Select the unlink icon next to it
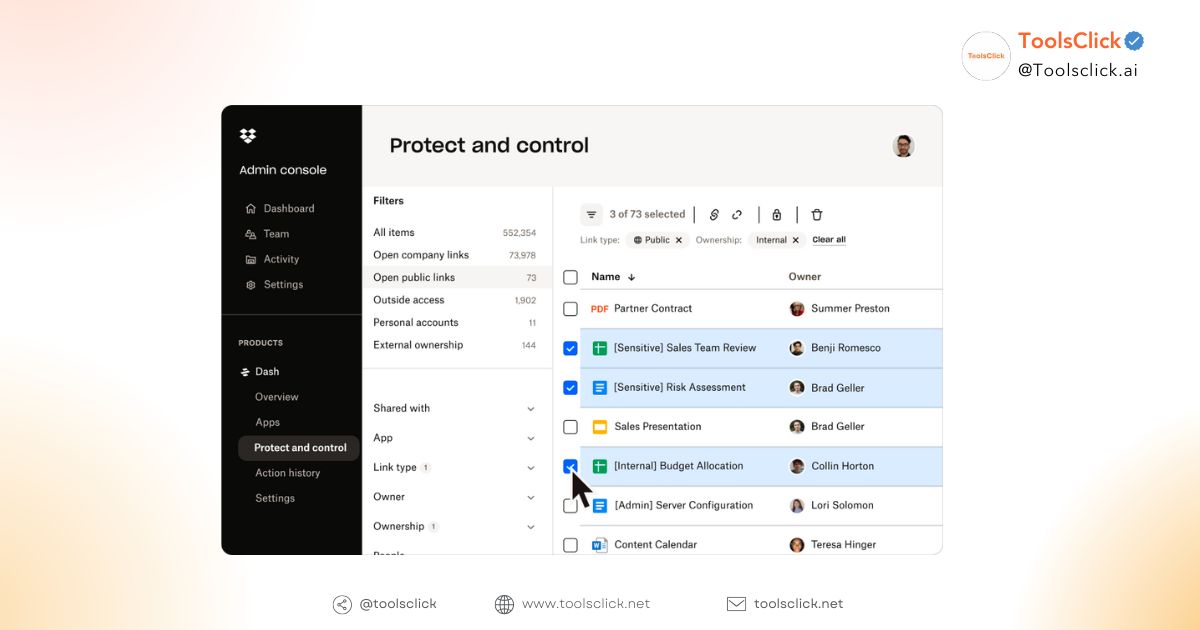This screenshot has height=630, width=1200. [737, 214]
